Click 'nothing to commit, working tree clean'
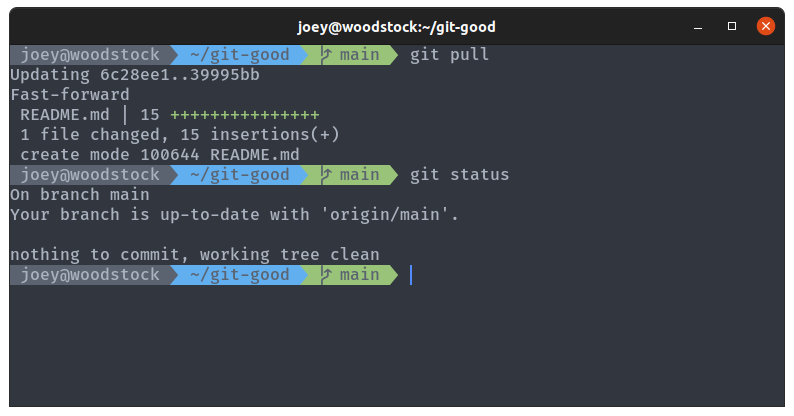 tap(195, 255)
